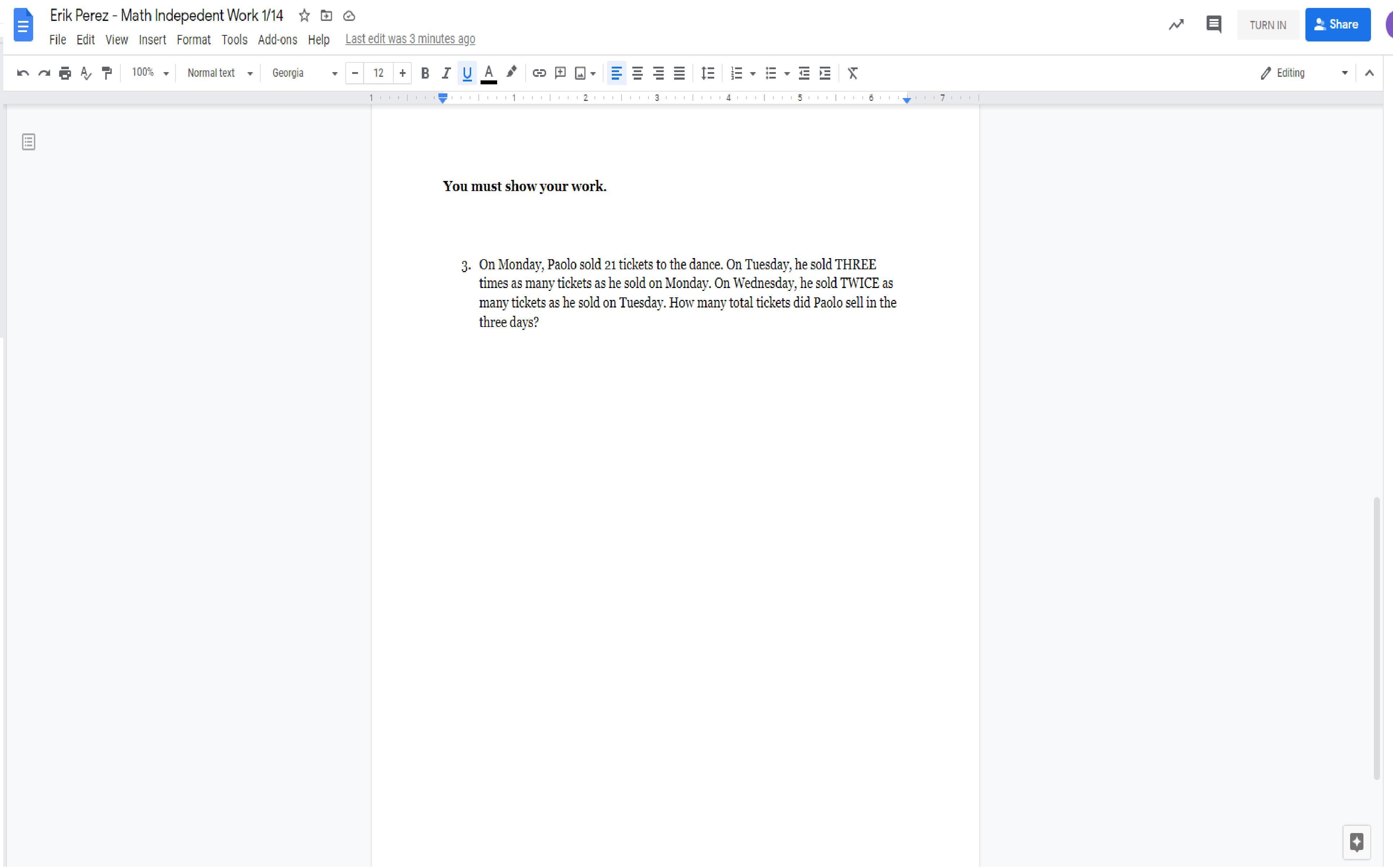Toggle italic formatting
Screen dimensions: 1393x868
point(446,73)
